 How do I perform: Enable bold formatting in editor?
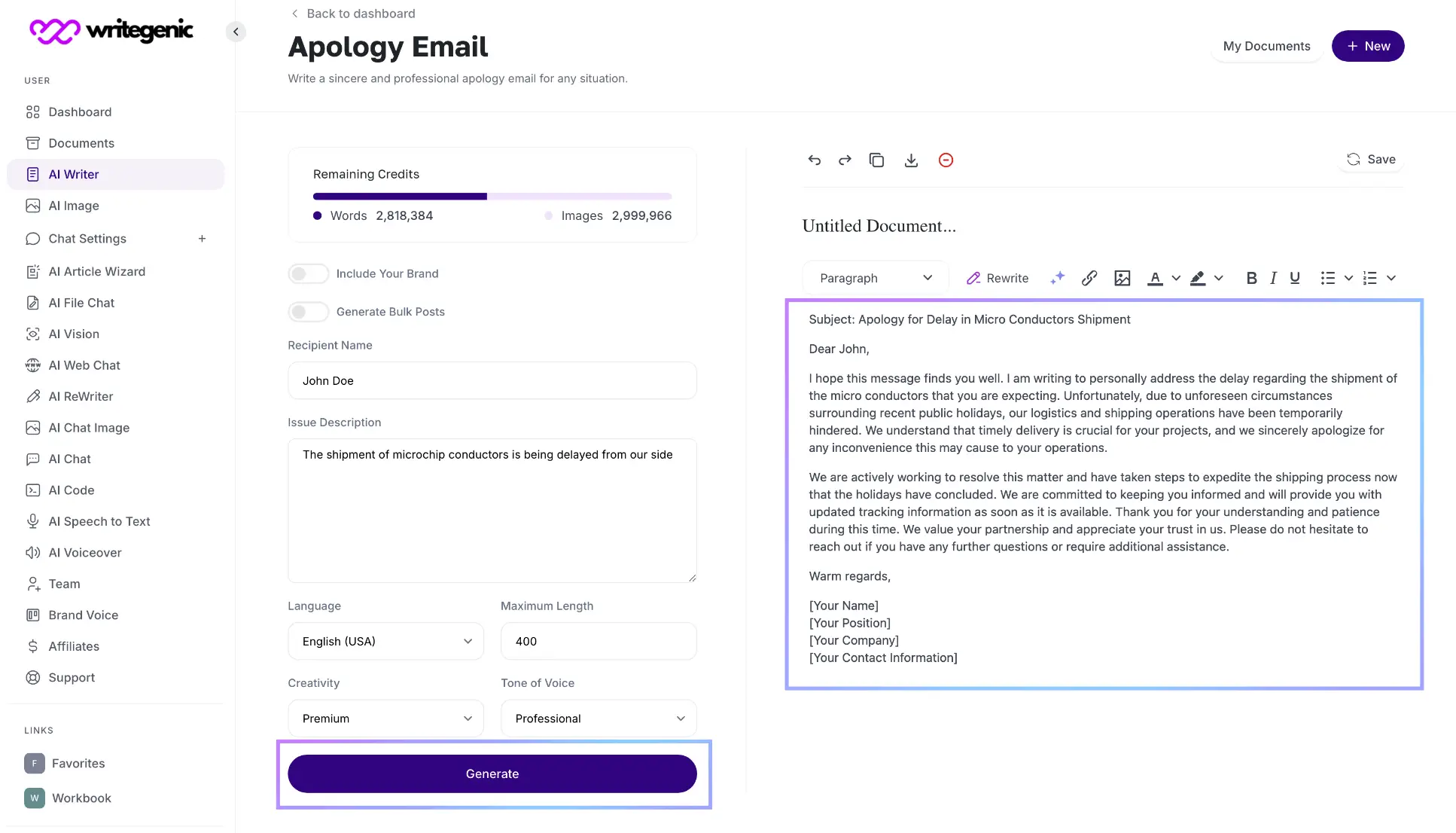pos(1251,278)
